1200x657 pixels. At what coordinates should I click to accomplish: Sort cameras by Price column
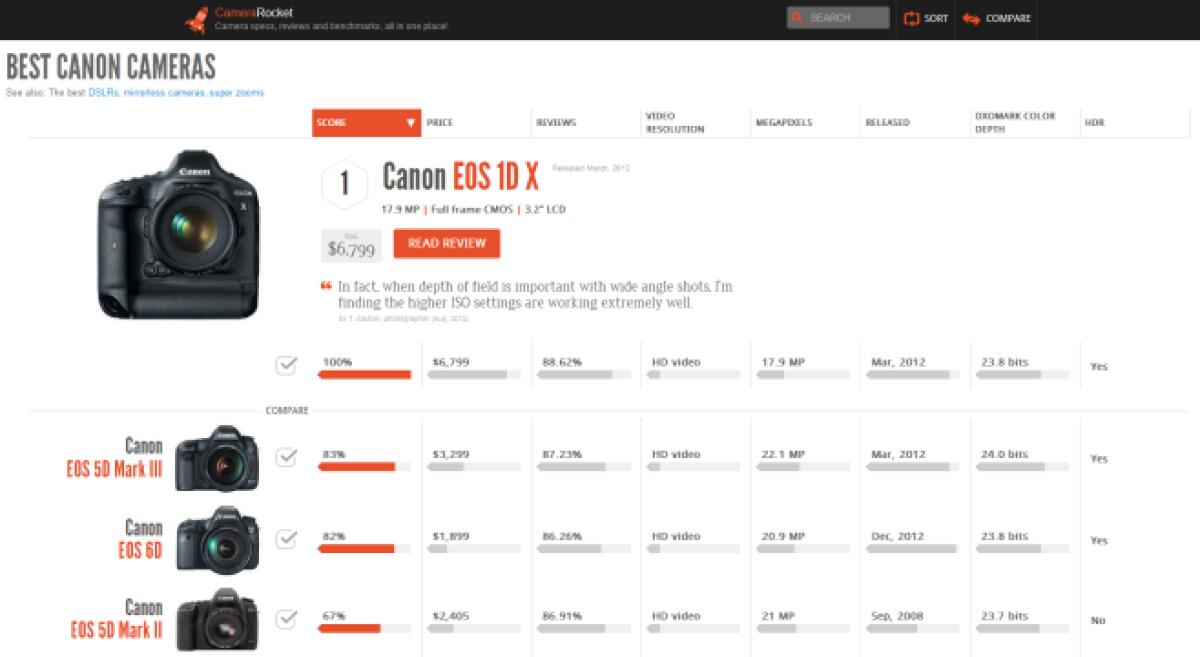click(440, 123)
